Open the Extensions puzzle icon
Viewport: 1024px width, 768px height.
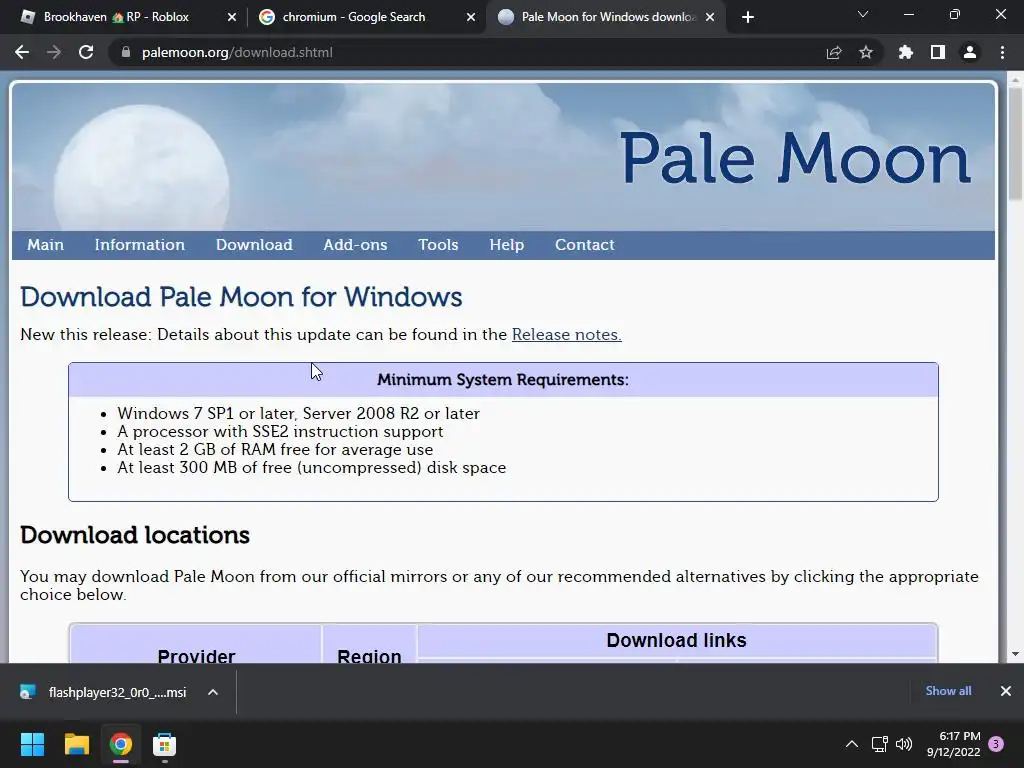coord(906,52)
